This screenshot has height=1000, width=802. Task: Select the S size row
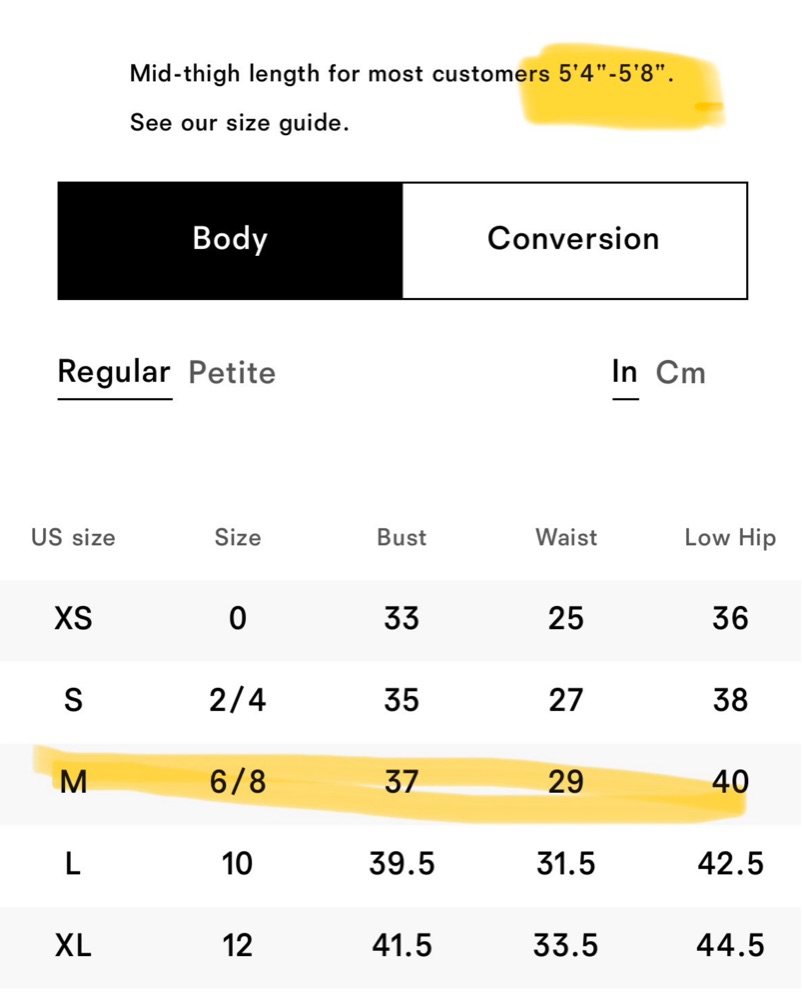tap(401, 702)
